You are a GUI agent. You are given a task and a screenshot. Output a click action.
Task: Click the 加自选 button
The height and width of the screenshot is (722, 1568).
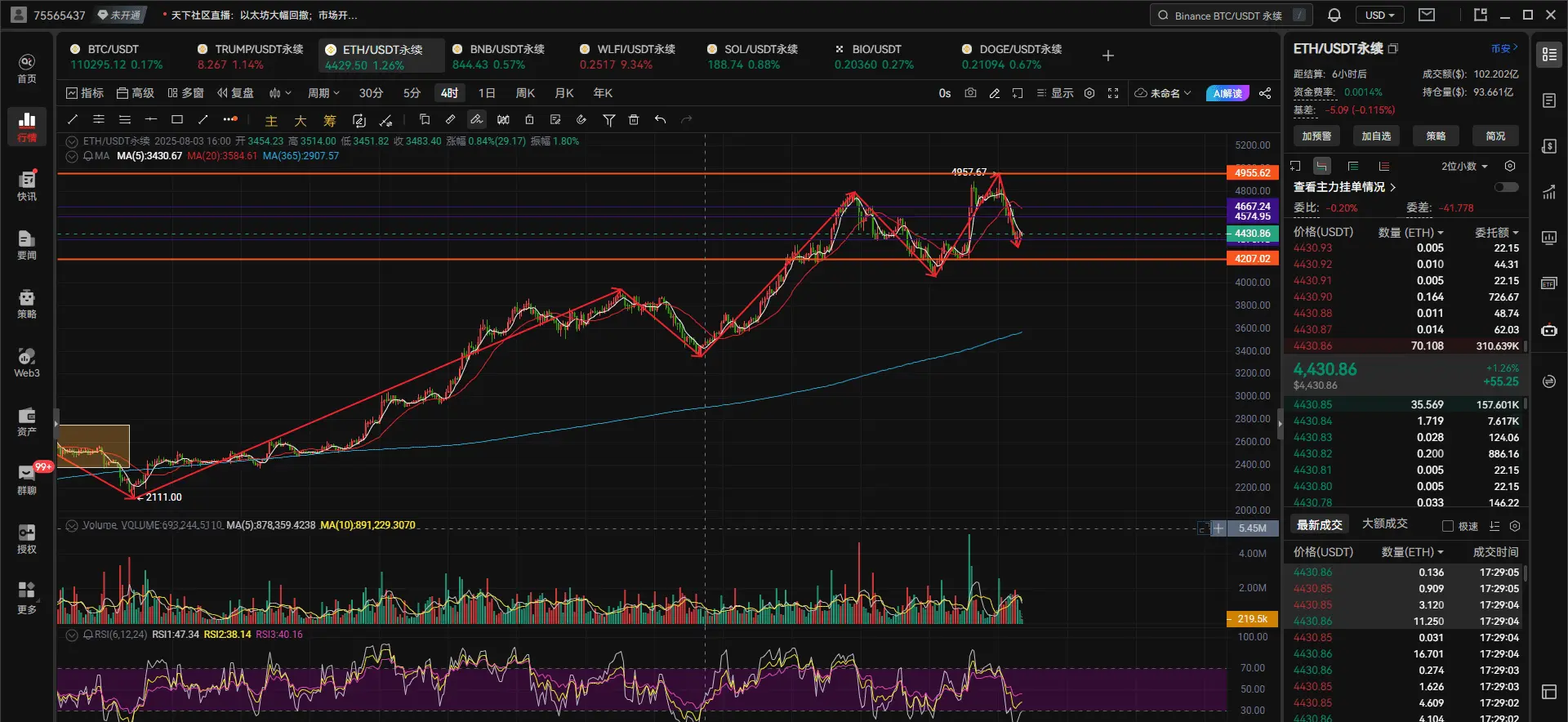(x=1376, y=136)
